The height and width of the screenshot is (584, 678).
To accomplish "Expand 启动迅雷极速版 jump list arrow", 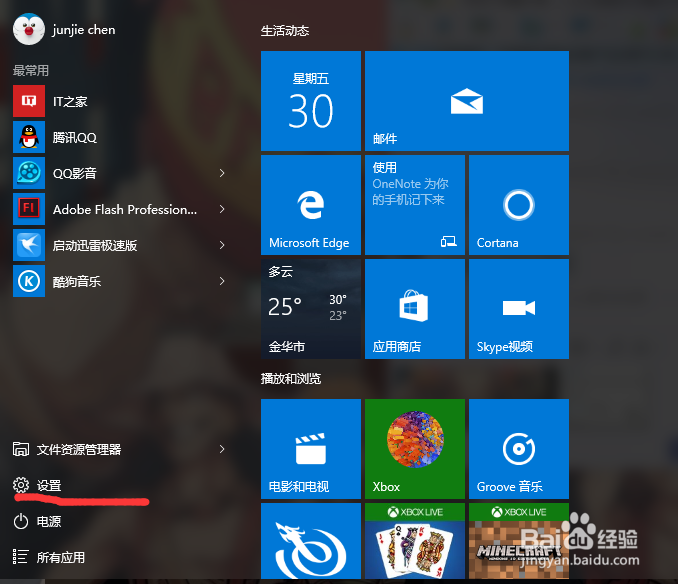I will 222,245.
